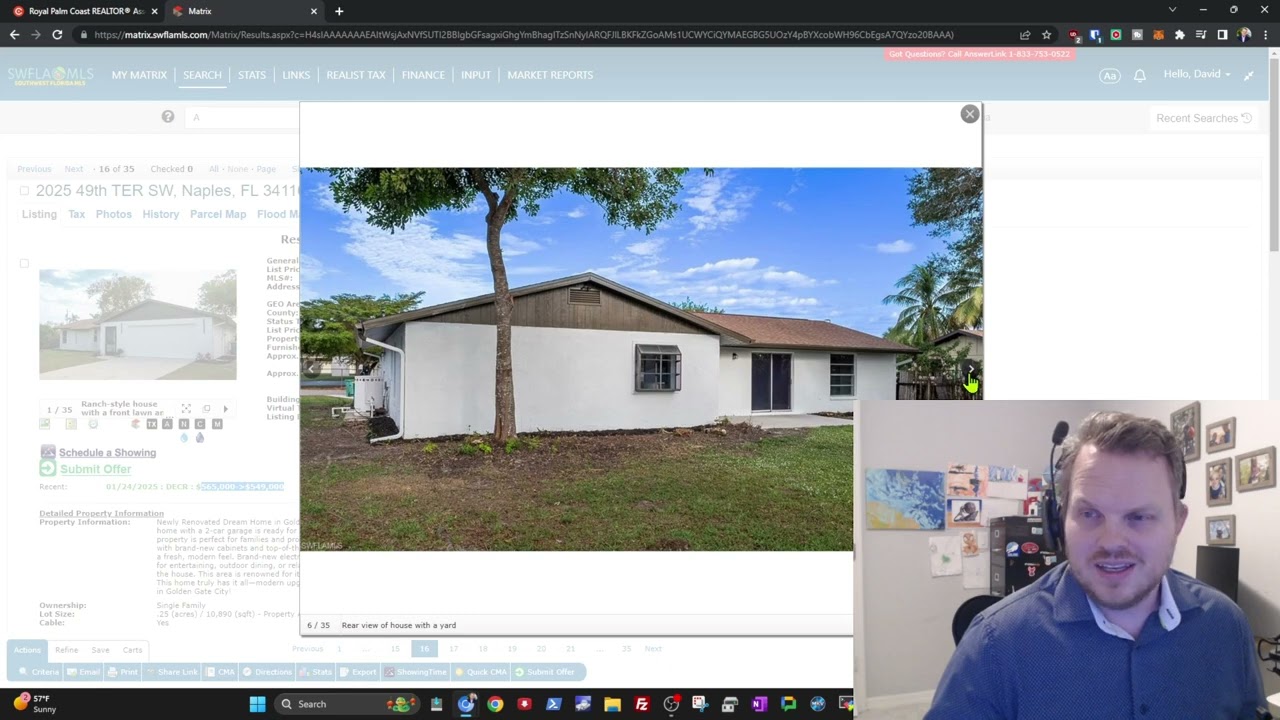This screenshot has height=720, width=1280.
Task: Check the box beside the listing thumbnail
Action: coord(24,264)
